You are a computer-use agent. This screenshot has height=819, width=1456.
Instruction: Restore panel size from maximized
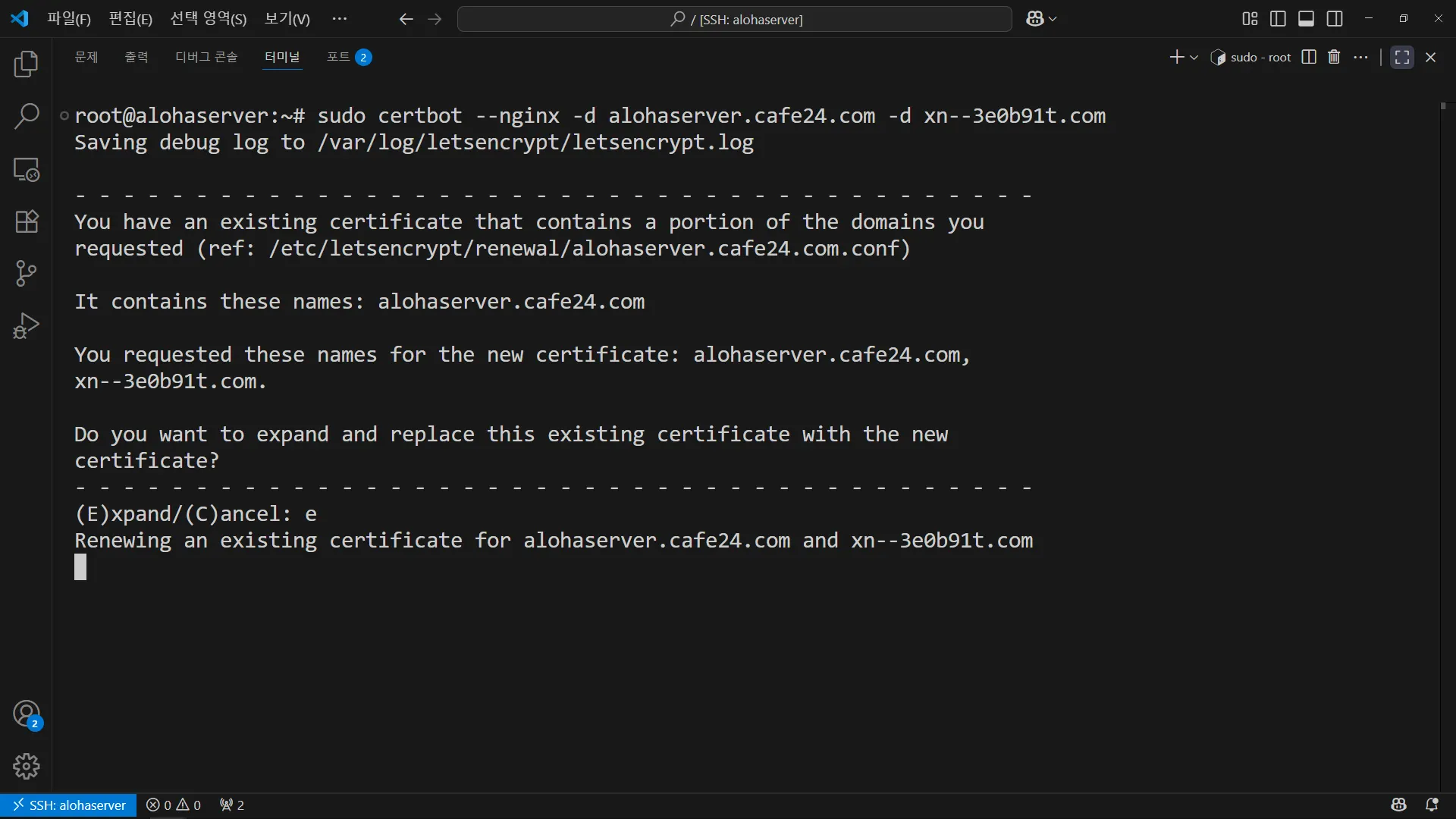[1402, 57]
